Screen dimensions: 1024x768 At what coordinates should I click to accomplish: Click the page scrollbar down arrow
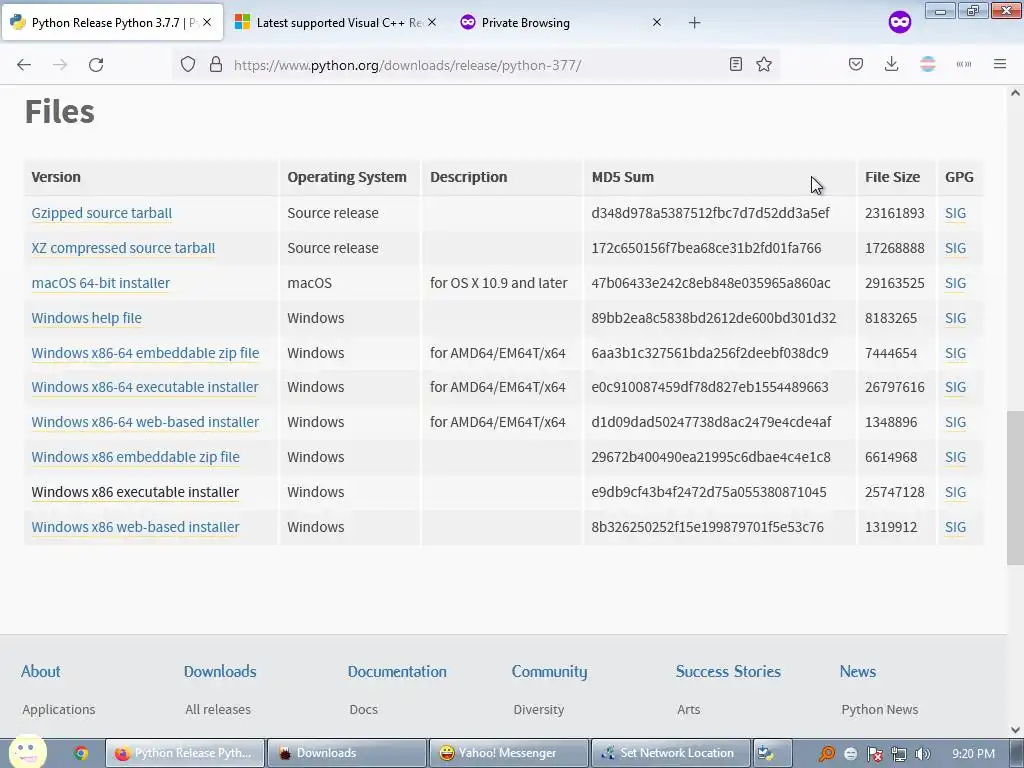pyautogui.click(x=1015, y=730)
